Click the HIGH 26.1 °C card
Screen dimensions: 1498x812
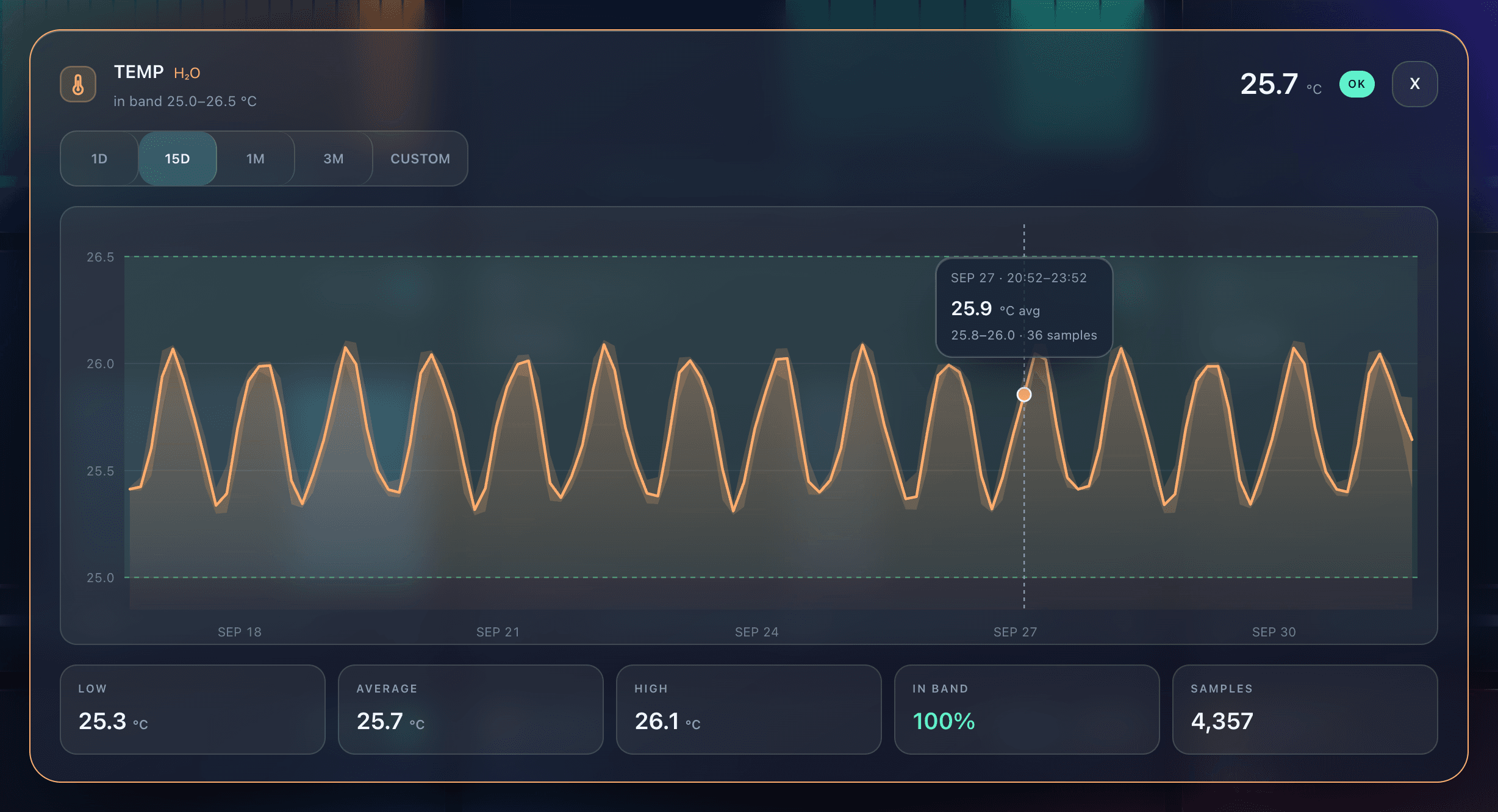coord(749,709)
